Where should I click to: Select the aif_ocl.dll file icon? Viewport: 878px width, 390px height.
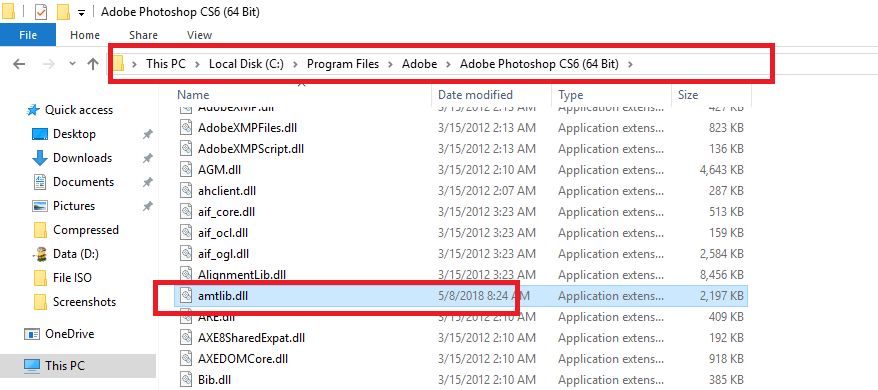186,233
